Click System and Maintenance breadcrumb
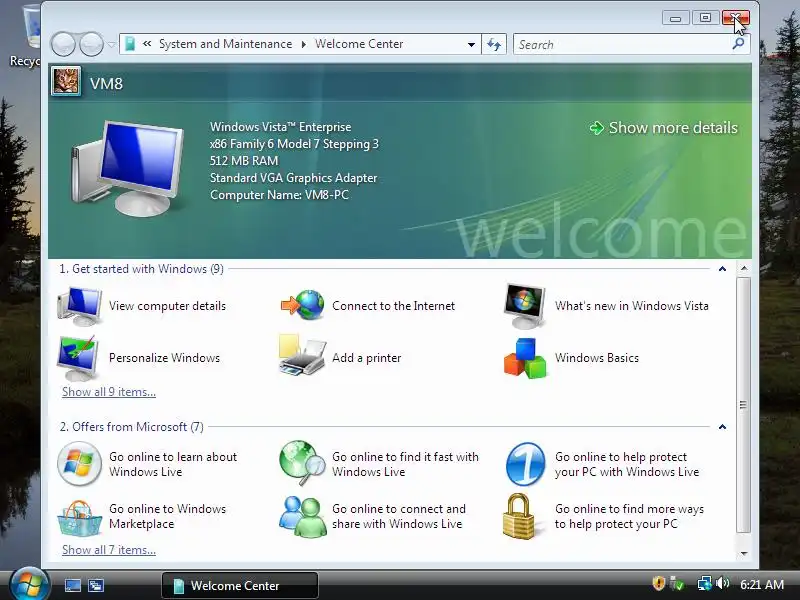The width and height of the screenshot is (800, 600). [x=226, y=44]
